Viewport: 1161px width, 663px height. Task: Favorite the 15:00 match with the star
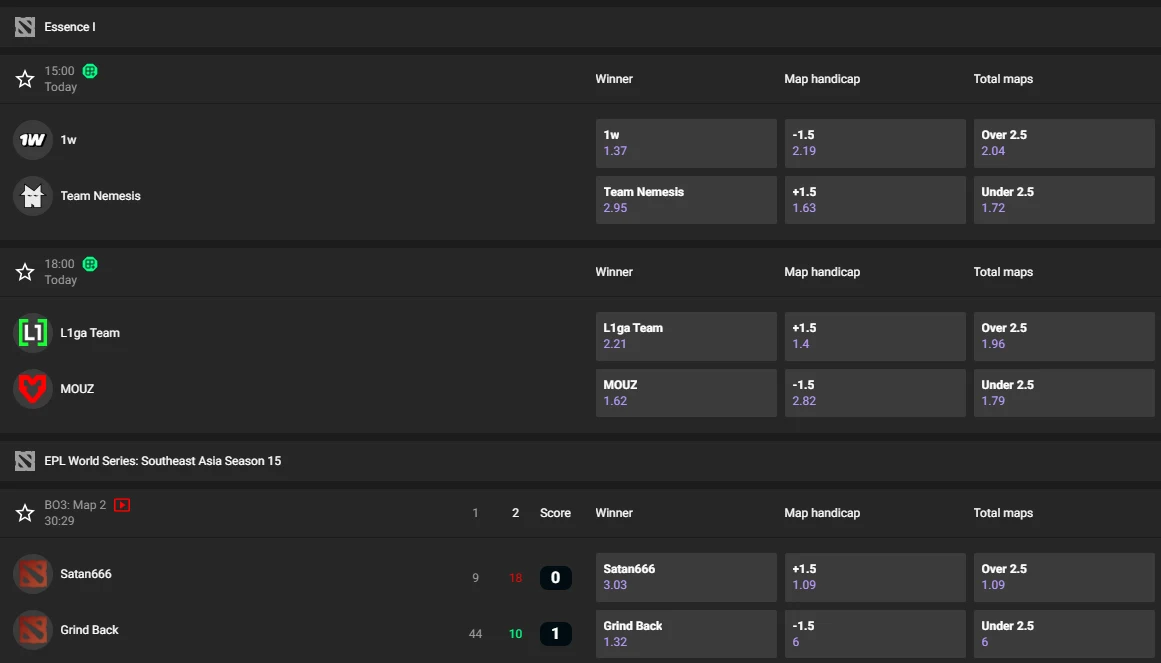pos(24,79)
